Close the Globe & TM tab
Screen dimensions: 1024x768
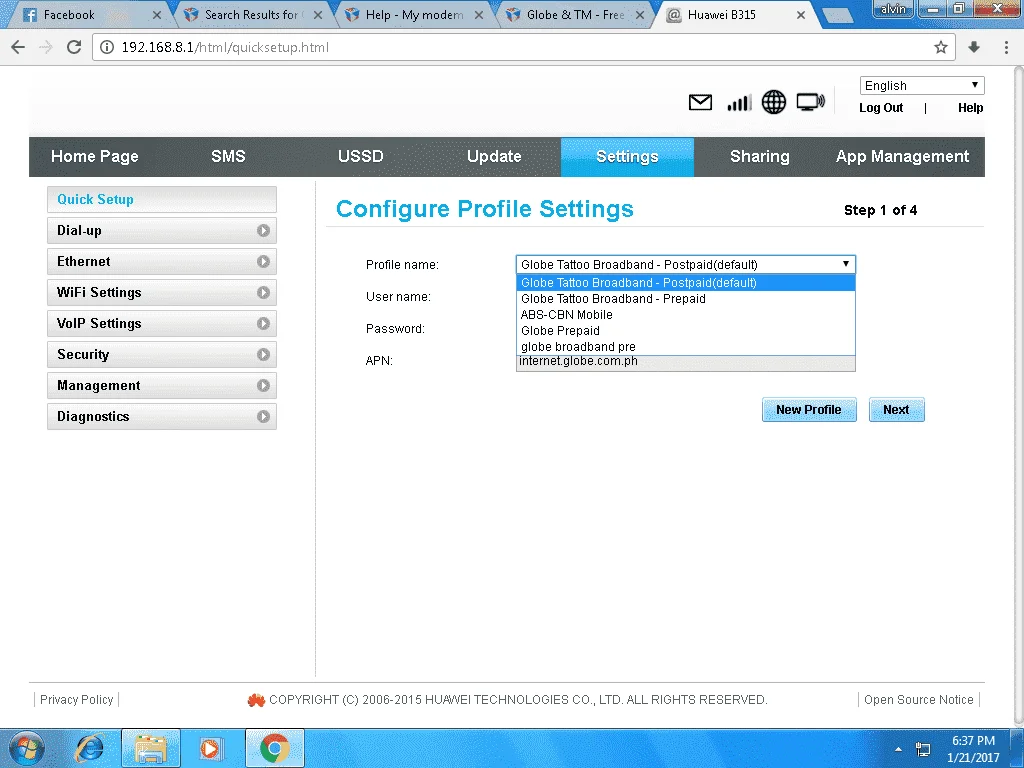coord(640,14)
